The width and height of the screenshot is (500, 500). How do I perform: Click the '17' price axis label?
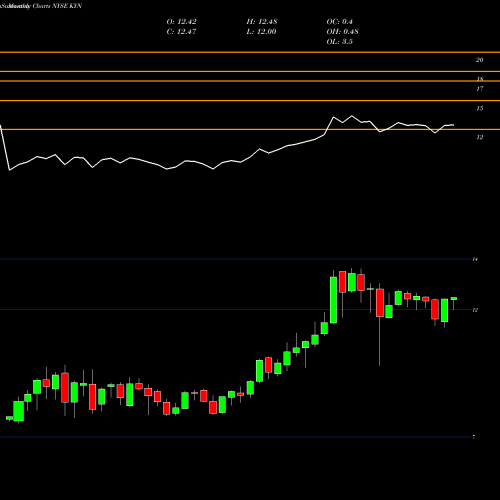click(x=479, y=89)
